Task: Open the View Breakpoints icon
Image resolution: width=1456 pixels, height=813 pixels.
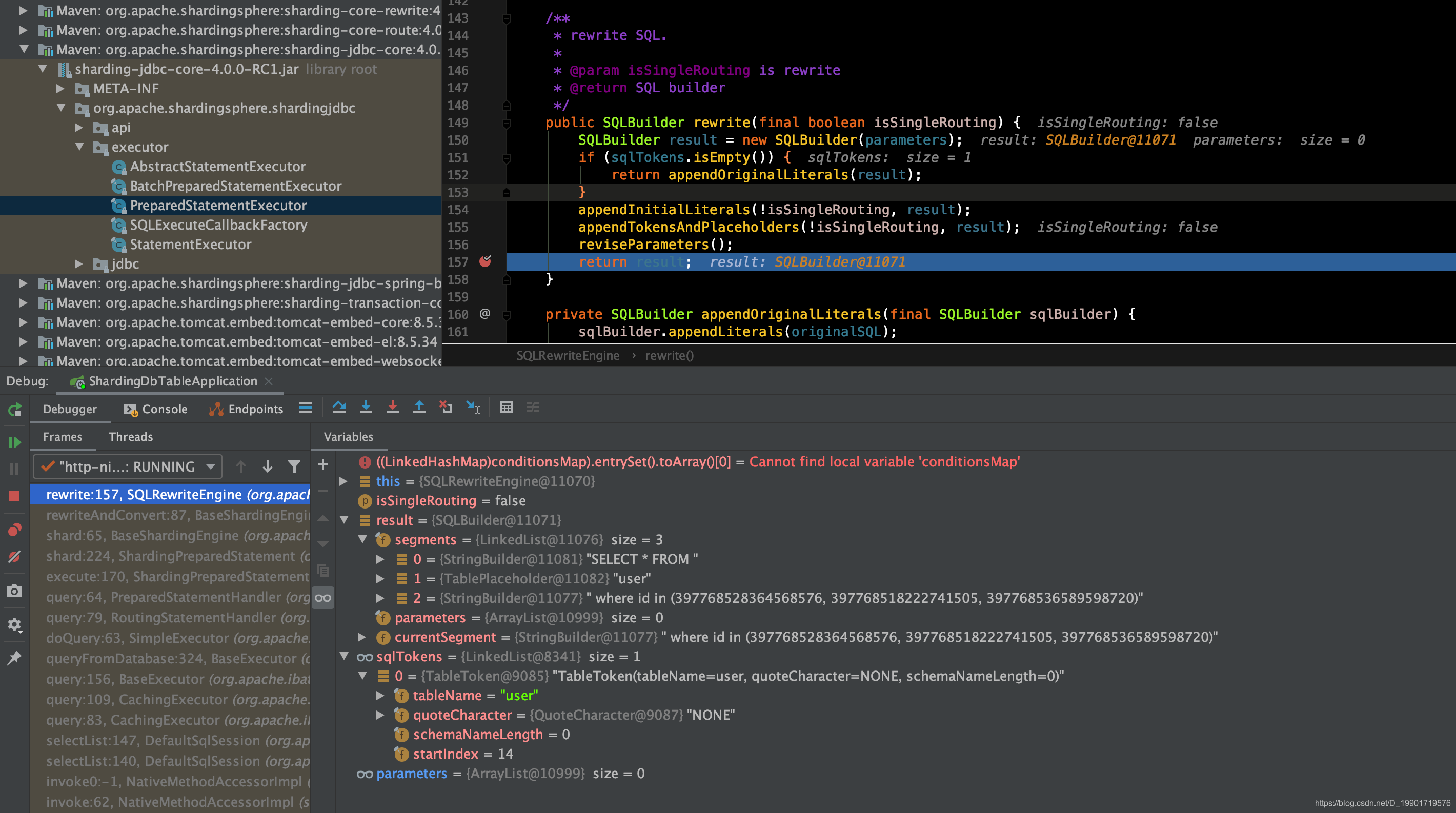Action: (15, 530)
